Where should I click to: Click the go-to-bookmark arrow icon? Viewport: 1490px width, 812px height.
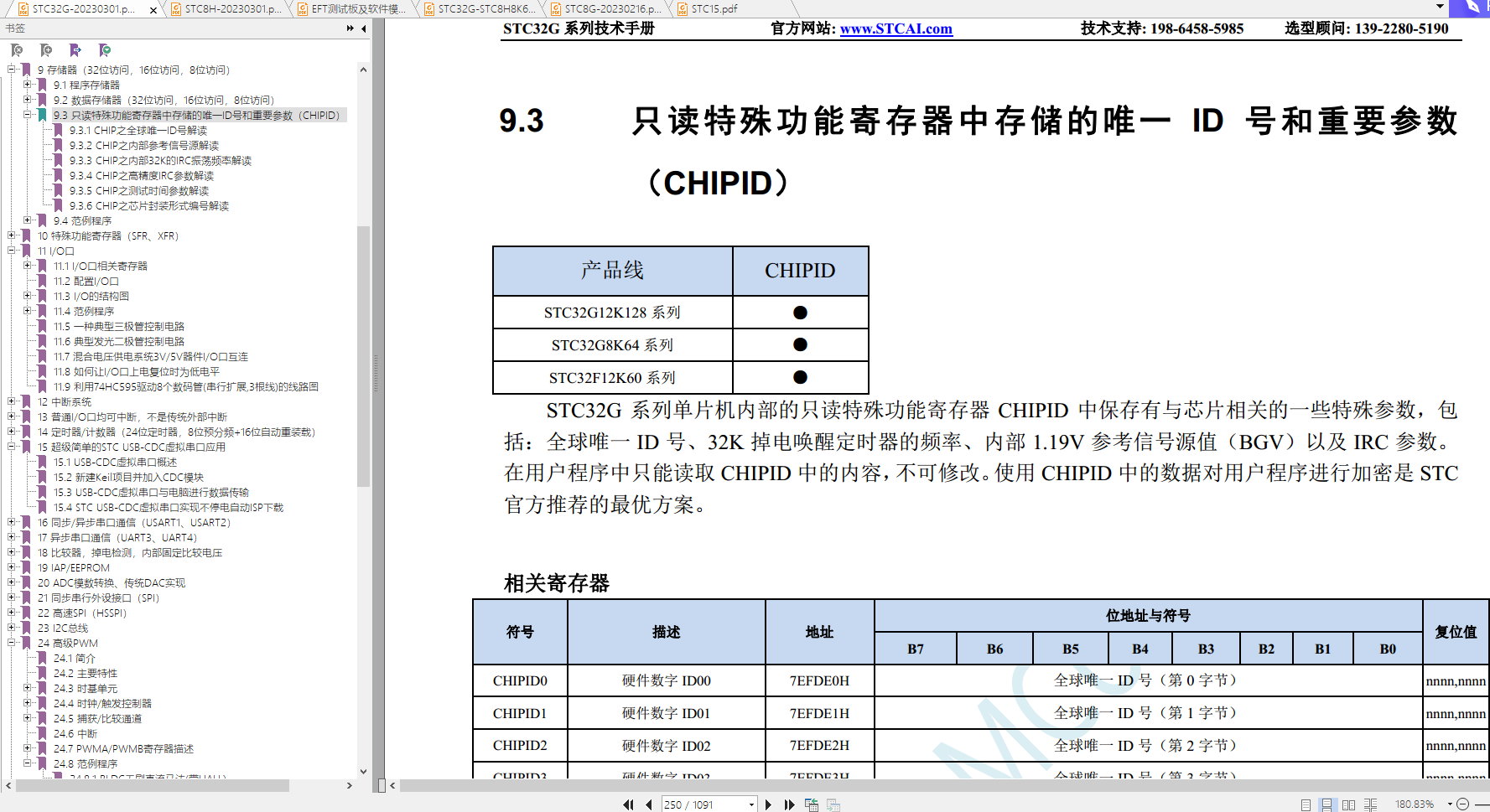point(75,50)
